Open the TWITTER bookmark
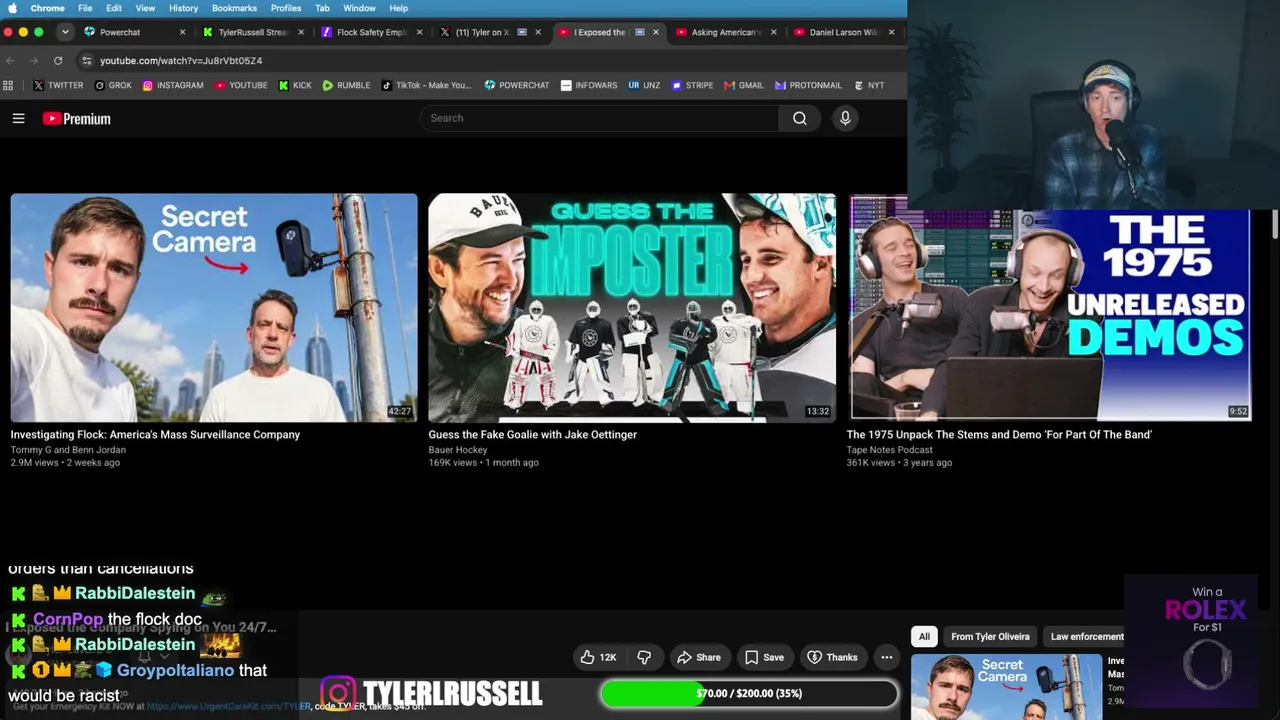Image resolution: width=1280 pixels, height=720 pixels. [x=58, y=85]
